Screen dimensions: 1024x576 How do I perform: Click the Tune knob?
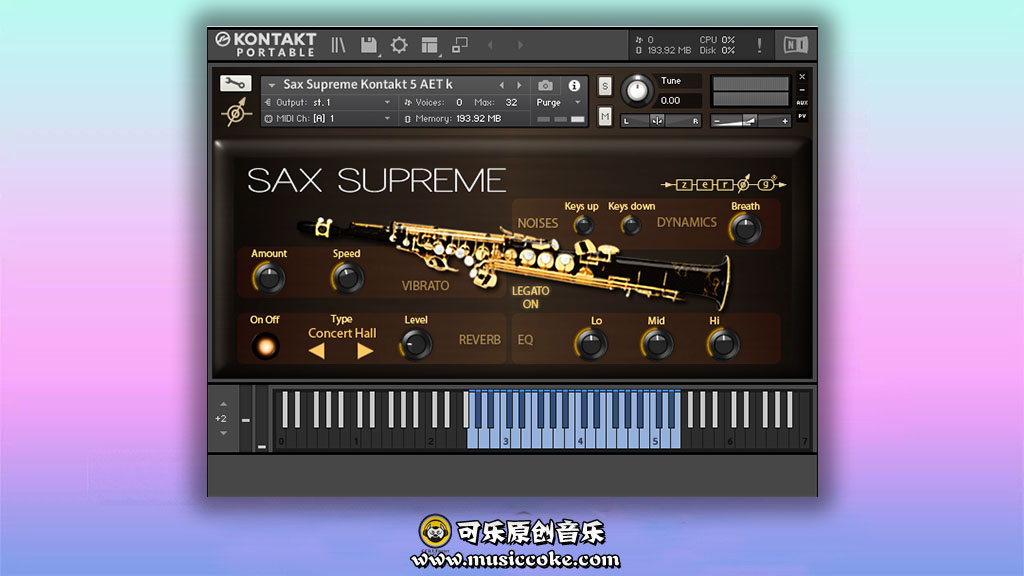coord(637,91)
